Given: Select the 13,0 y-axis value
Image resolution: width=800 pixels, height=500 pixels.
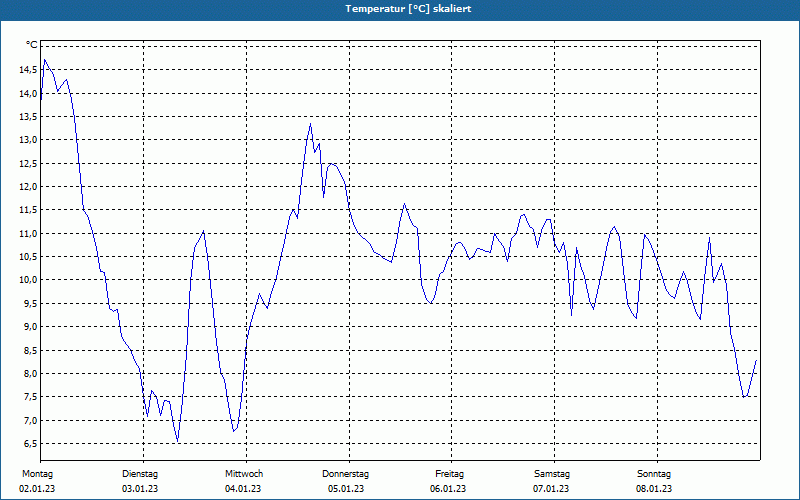Looking at the screenshot, I should tap(28, 140).
